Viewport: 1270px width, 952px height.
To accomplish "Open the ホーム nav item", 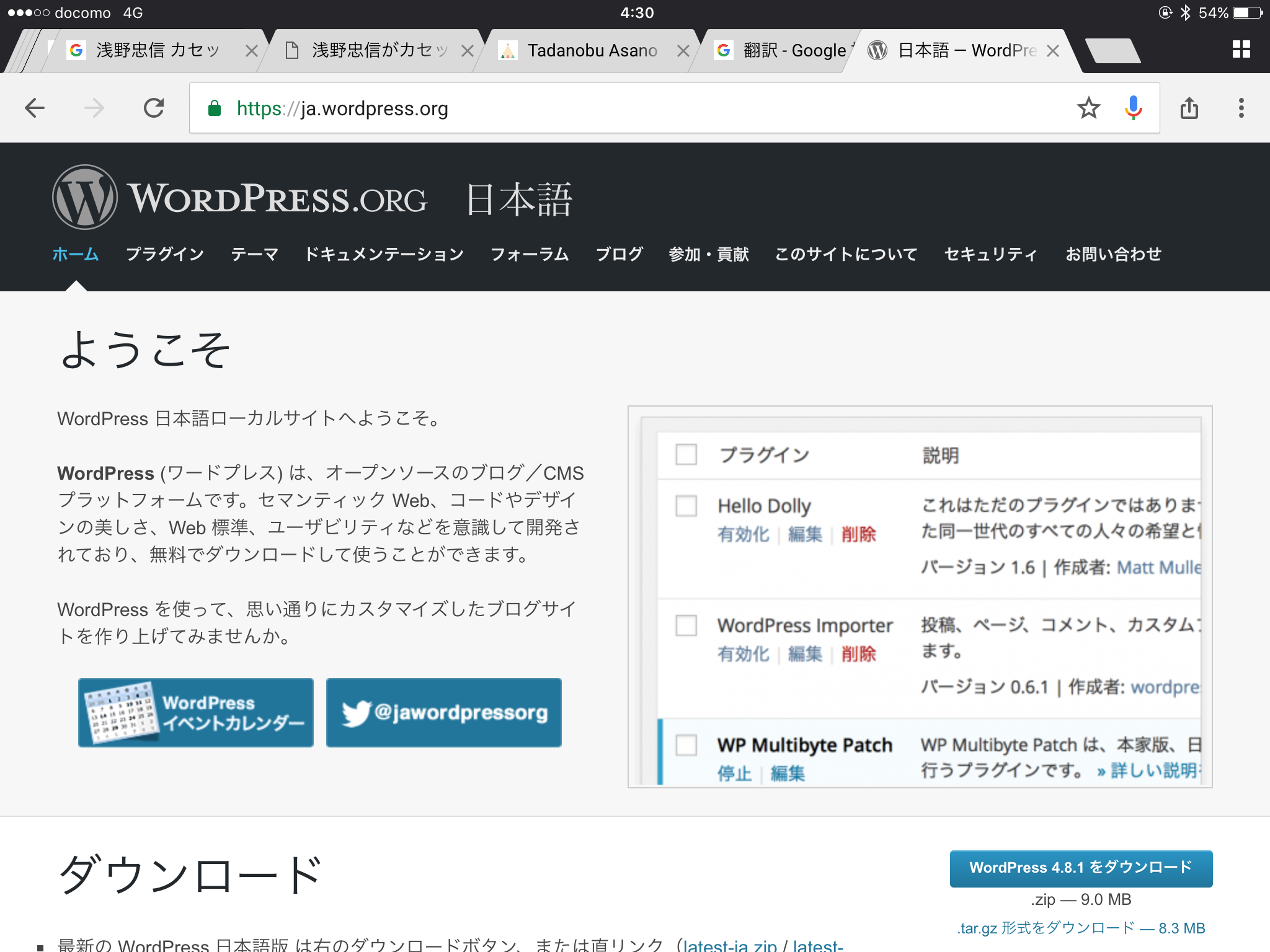I will [76, 254].
